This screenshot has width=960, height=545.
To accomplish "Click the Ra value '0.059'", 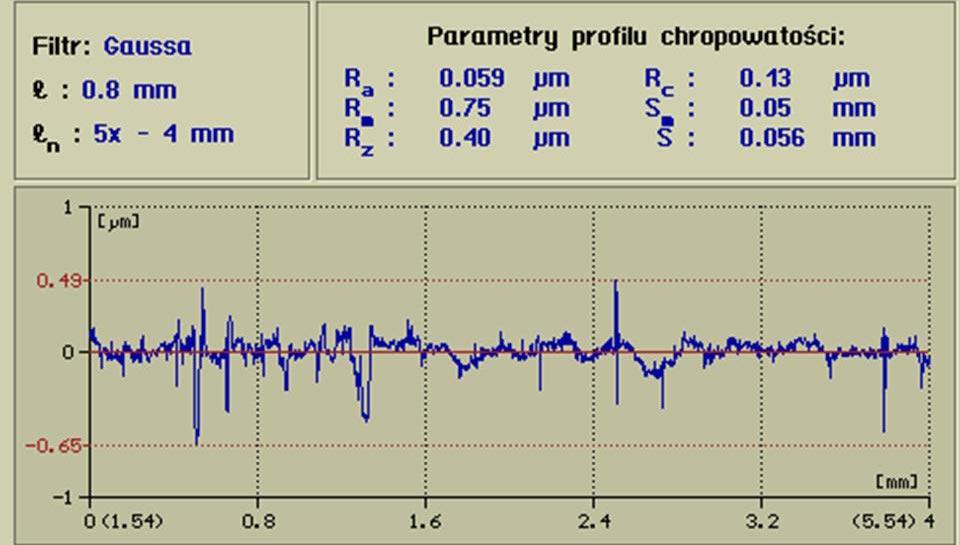I will (x=472, y=78).
